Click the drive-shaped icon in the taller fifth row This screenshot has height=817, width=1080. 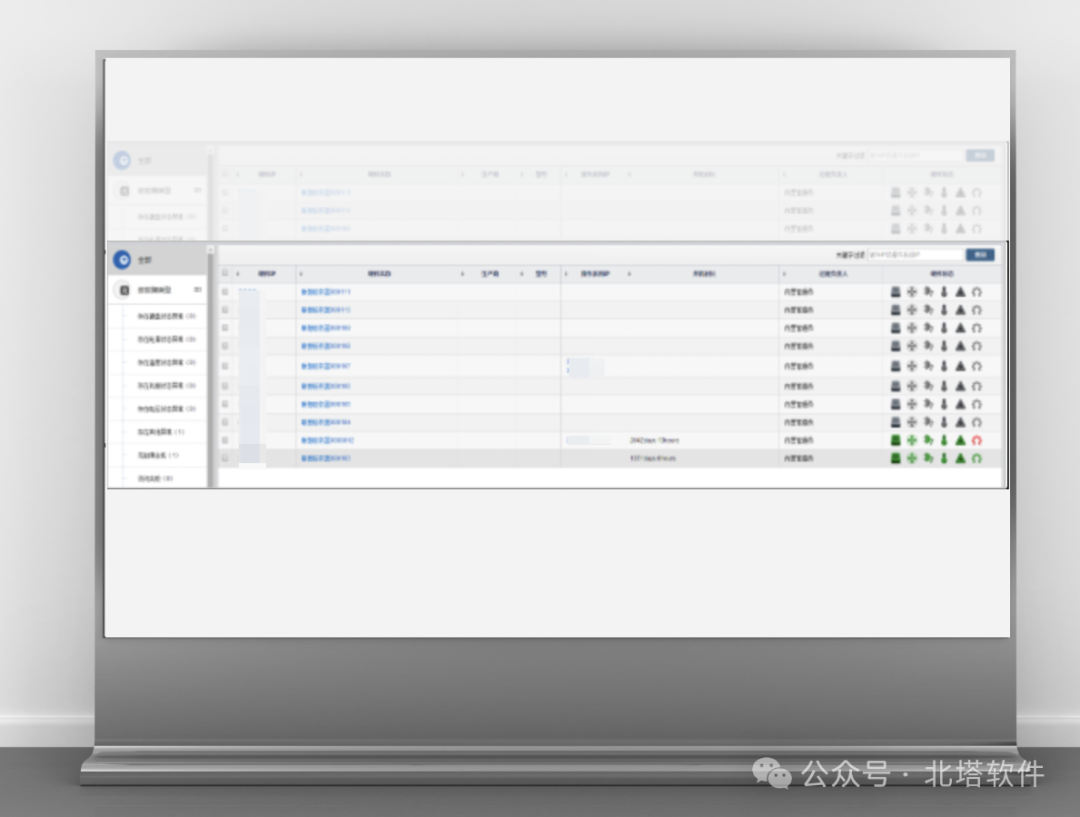[895, 366]
